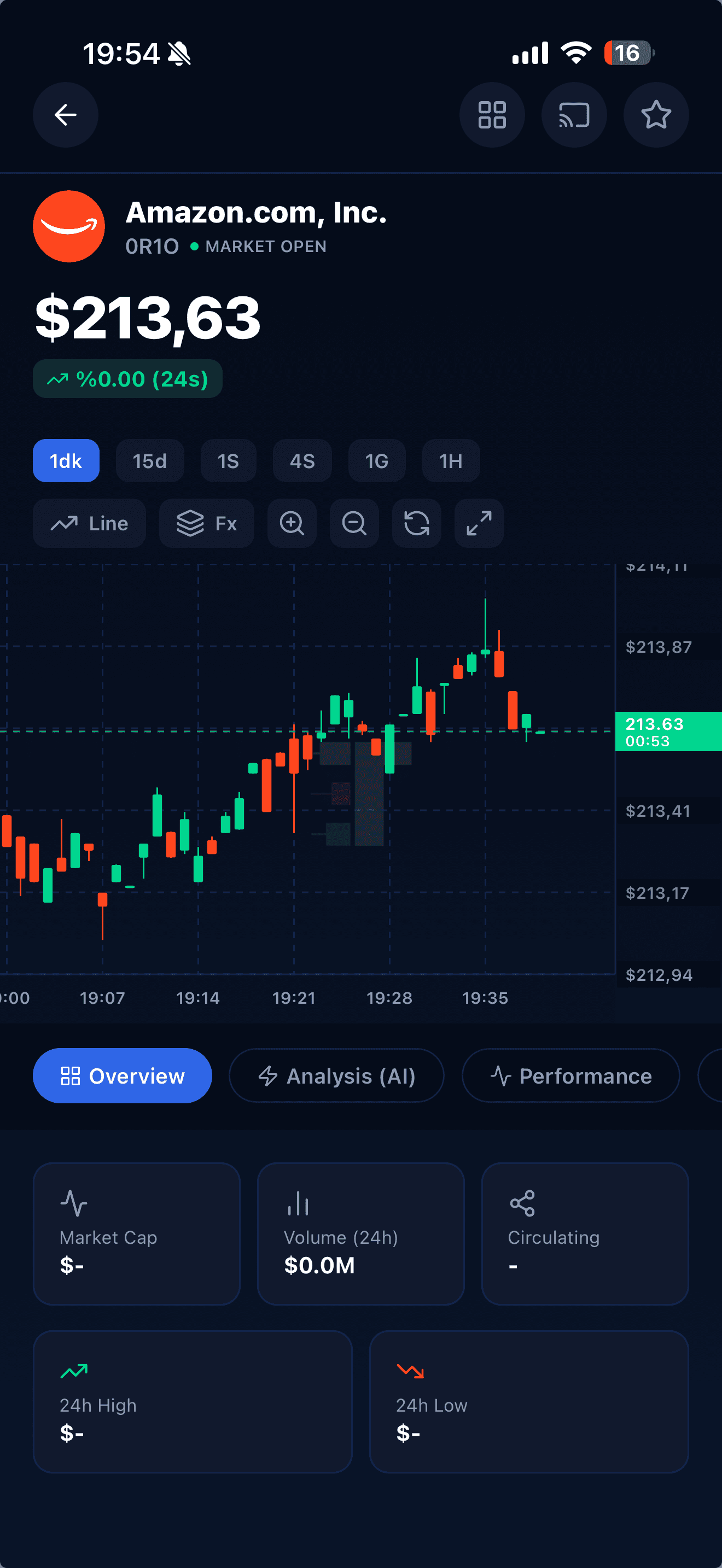This screenshot has height=1568, width=722.
Task: Tap the green 24h change percentage badge
Action: tap(127, 378)
